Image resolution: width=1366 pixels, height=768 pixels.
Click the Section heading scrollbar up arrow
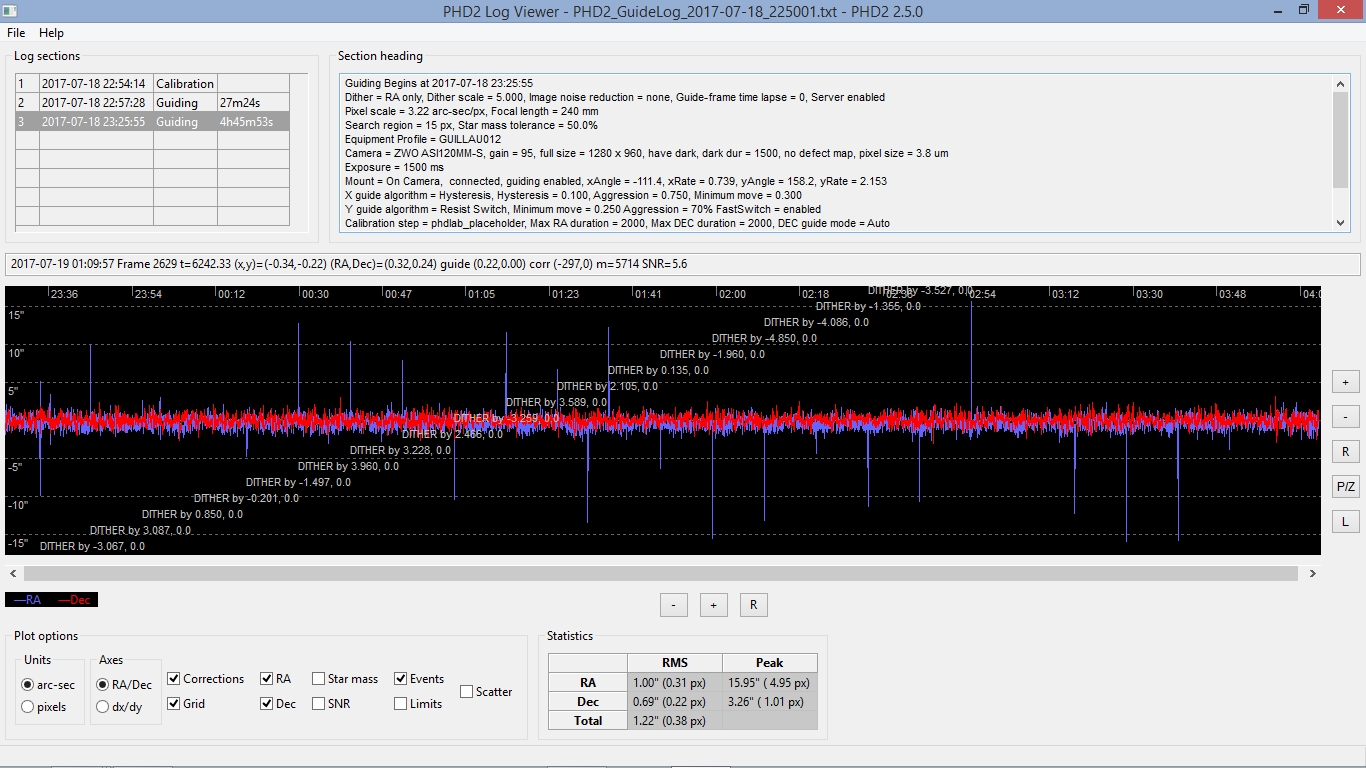(1341, 84)
